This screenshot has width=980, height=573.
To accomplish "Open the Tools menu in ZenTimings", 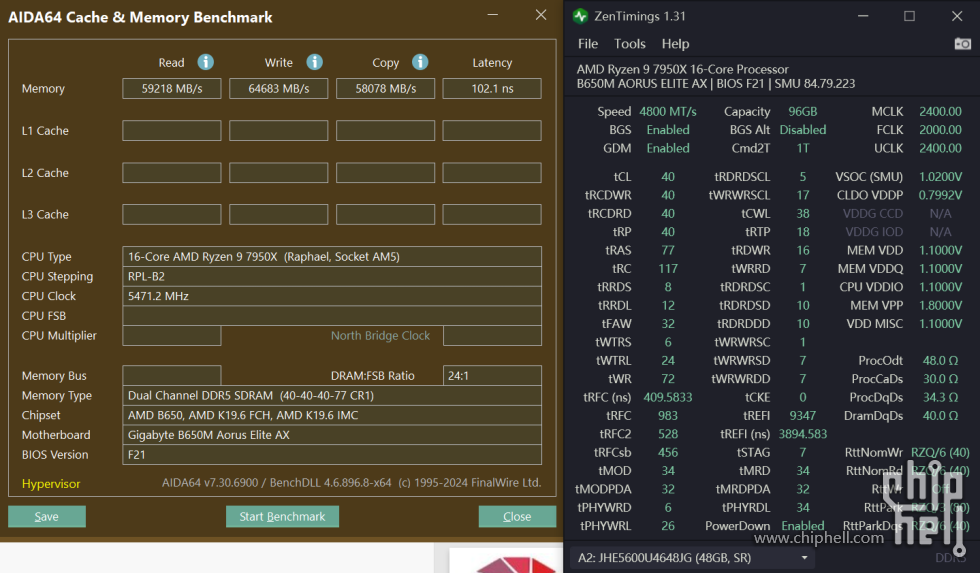I will coord(629,44).
